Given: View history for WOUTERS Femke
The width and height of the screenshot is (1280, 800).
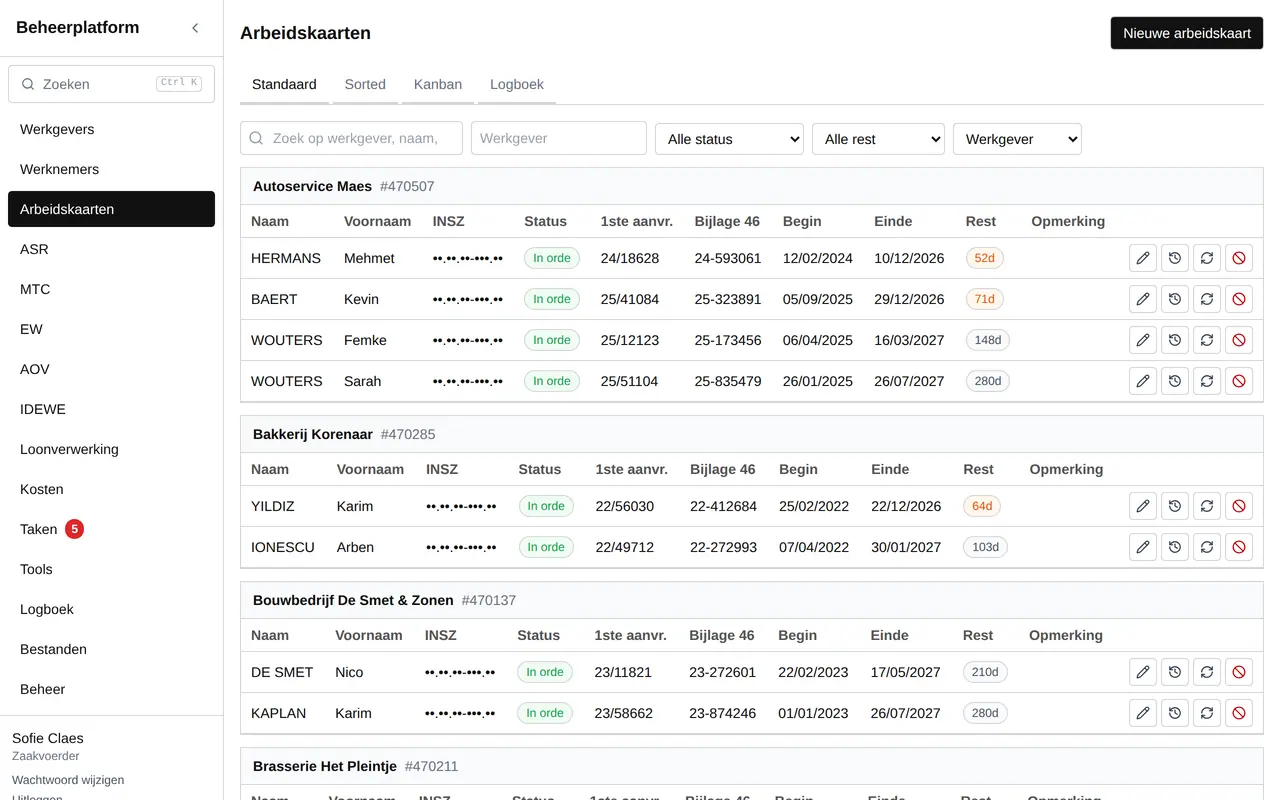Looking at the screenshot, I should [x=1175, y=340].
